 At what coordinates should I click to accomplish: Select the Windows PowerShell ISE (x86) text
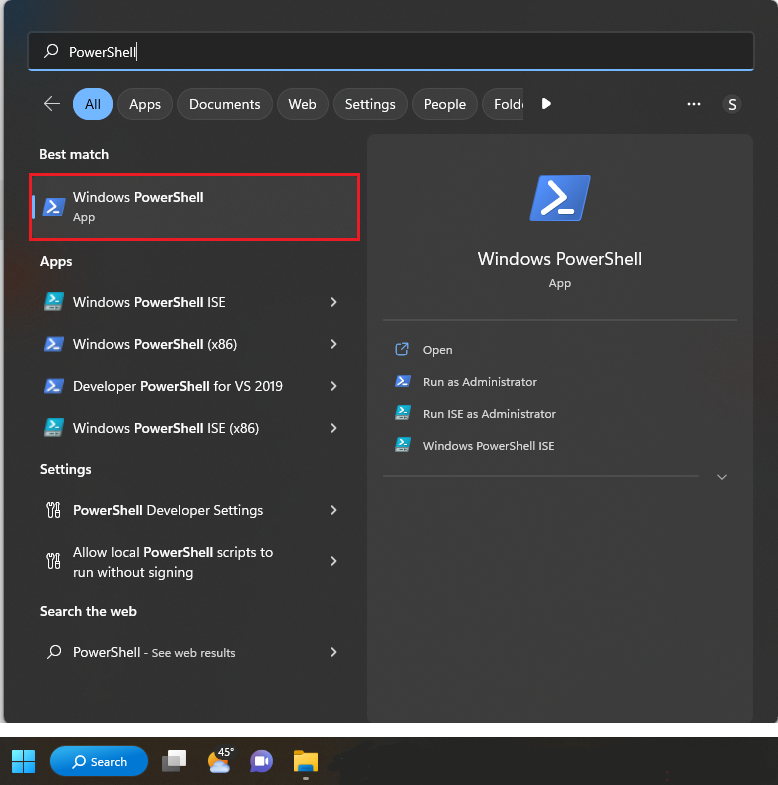click(166, 428)
